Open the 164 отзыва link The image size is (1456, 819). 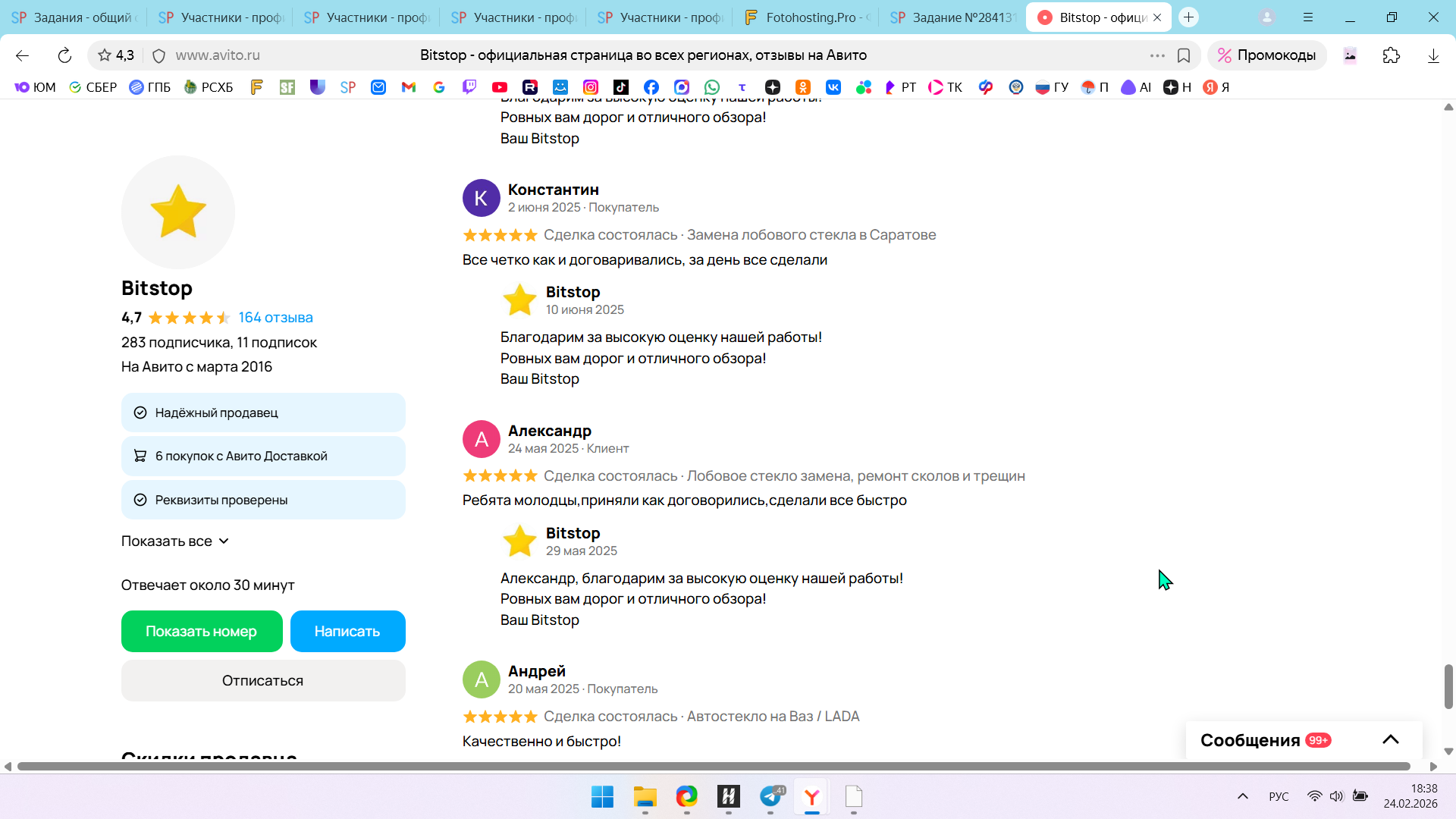pos(275,318)
